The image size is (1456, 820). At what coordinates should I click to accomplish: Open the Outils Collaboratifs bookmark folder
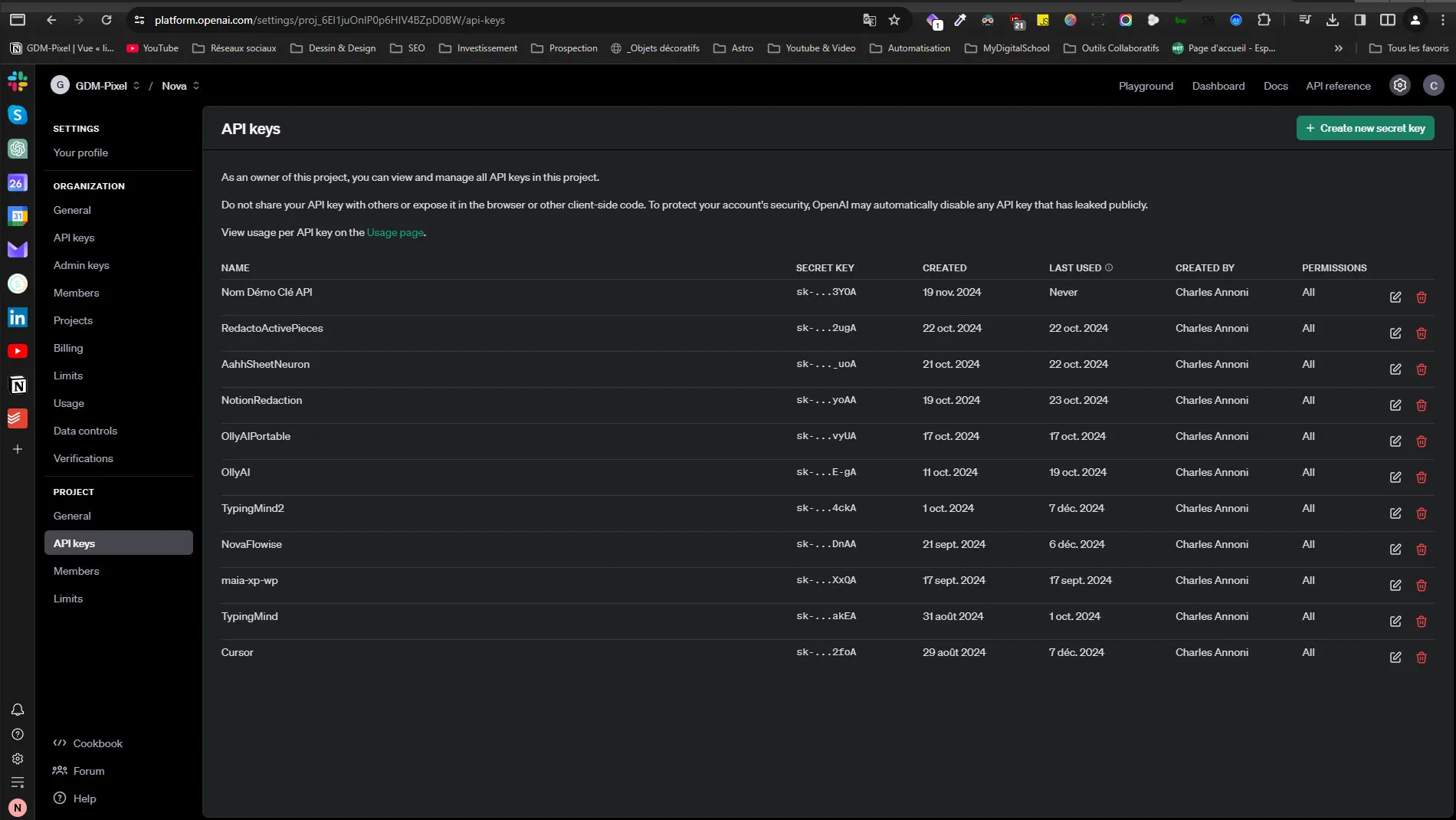click(1111, 48)
